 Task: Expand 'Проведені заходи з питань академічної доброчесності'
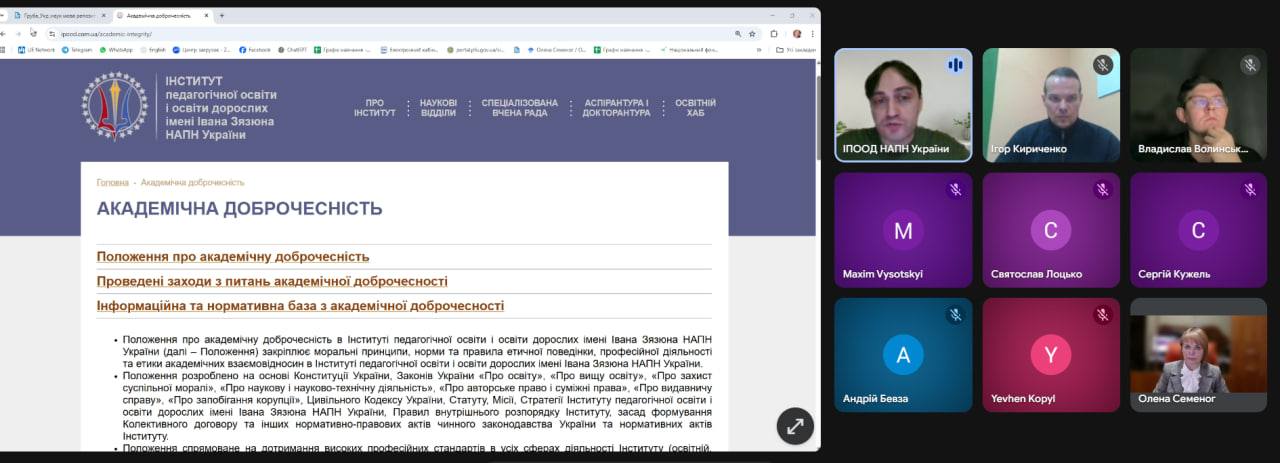272,282
